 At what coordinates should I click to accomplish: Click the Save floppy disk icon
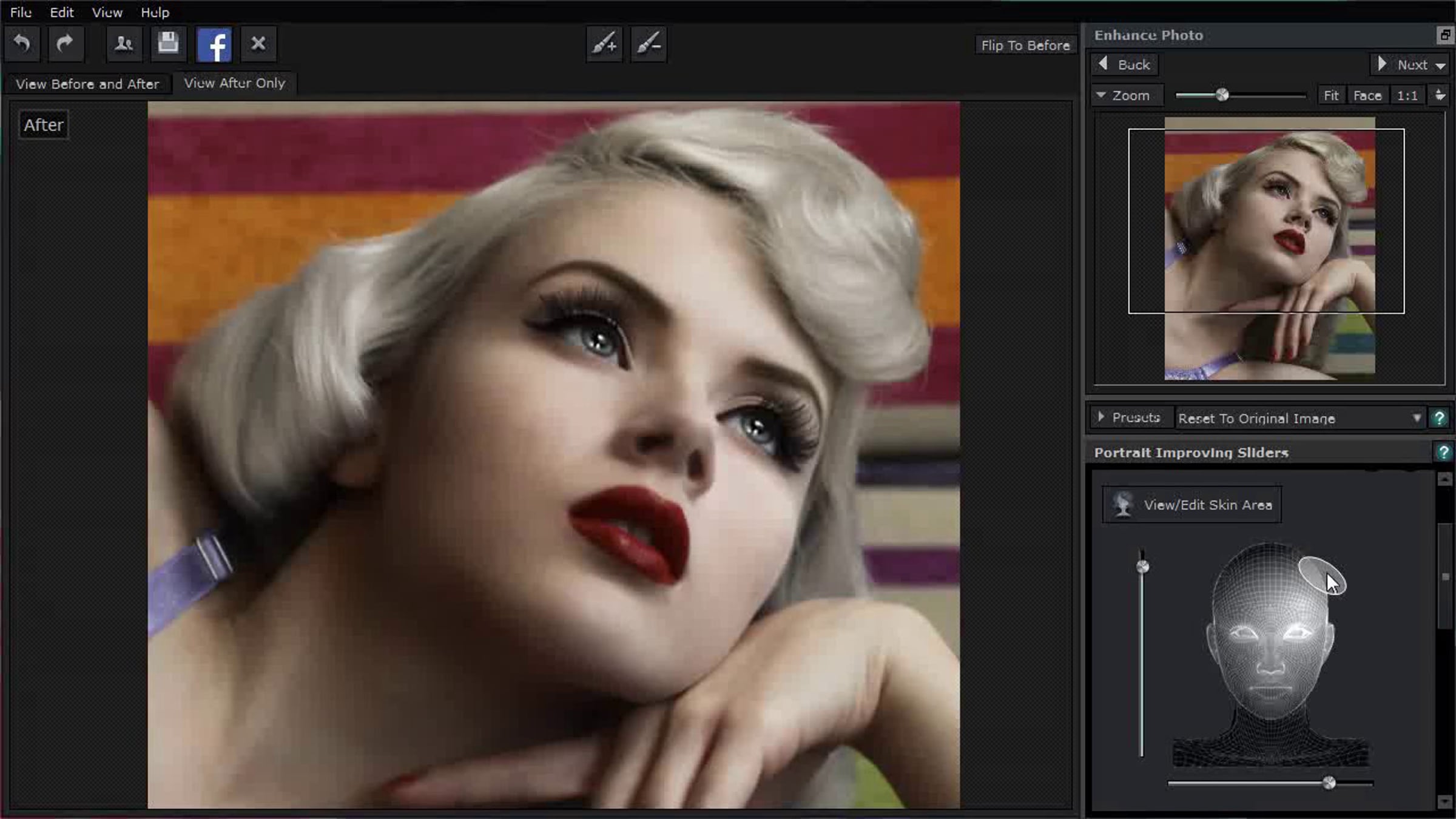(168, 44)
